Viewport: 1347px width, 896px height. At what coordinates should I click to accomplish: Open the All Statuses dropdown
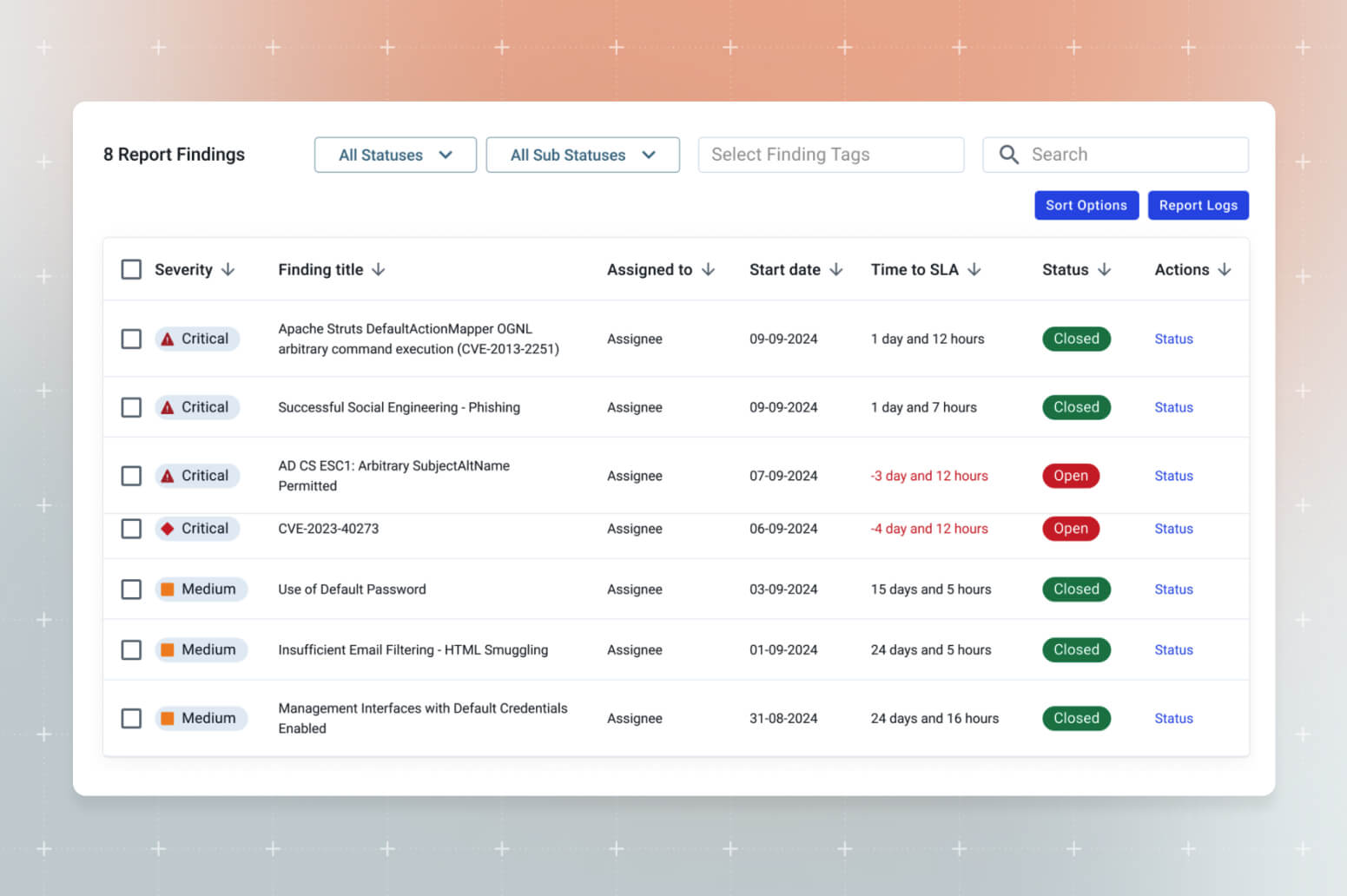tap(395, 155)
